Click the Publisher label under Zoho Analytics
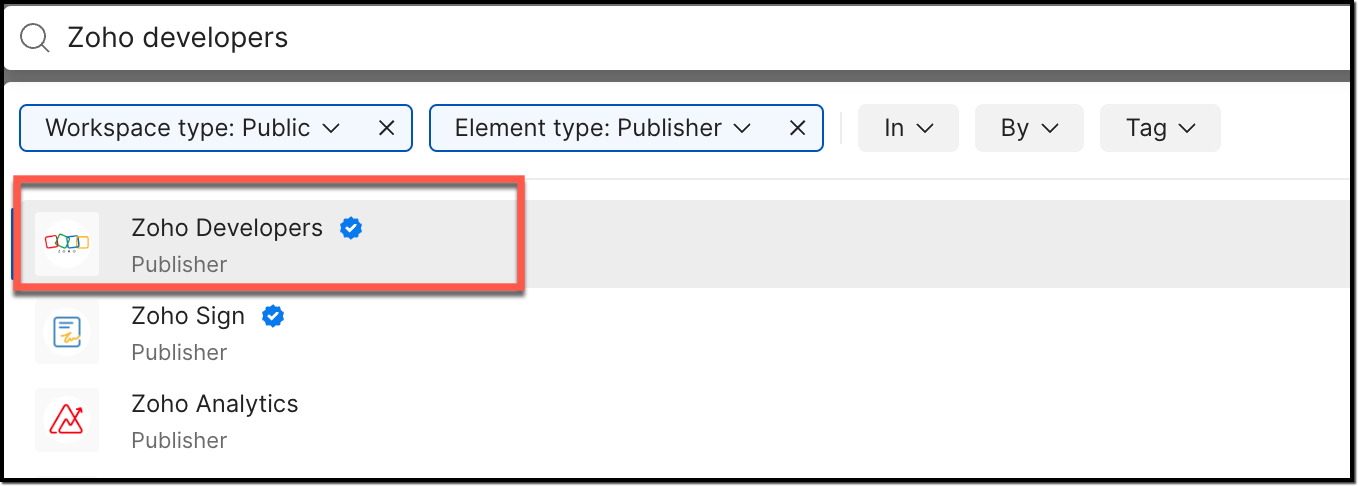Screen dimensions: 1358x486 click(179, 440)
